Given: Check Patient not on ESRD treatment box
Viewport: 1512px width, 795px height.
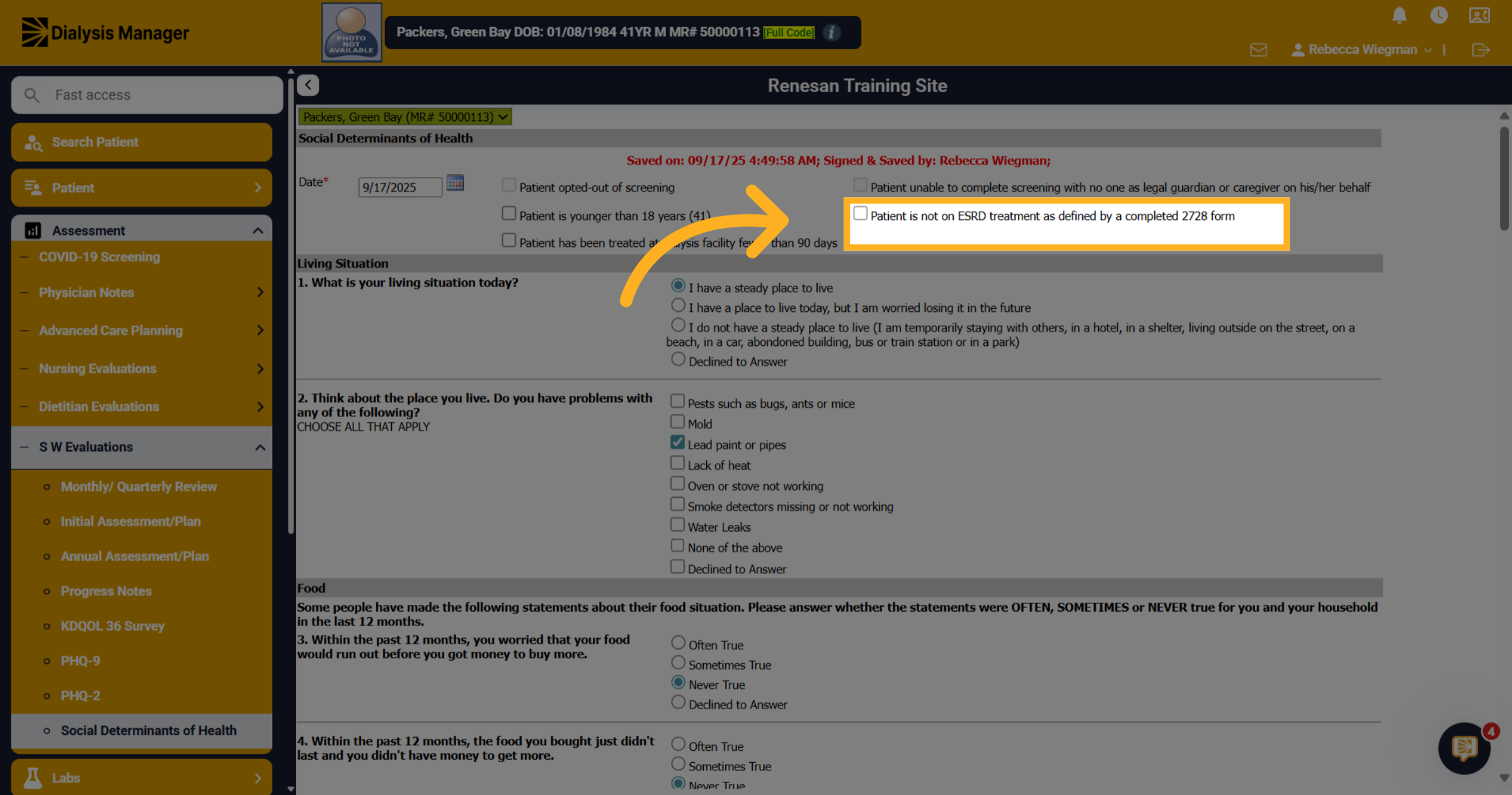Looking at the screenshot, I should 860,214.
